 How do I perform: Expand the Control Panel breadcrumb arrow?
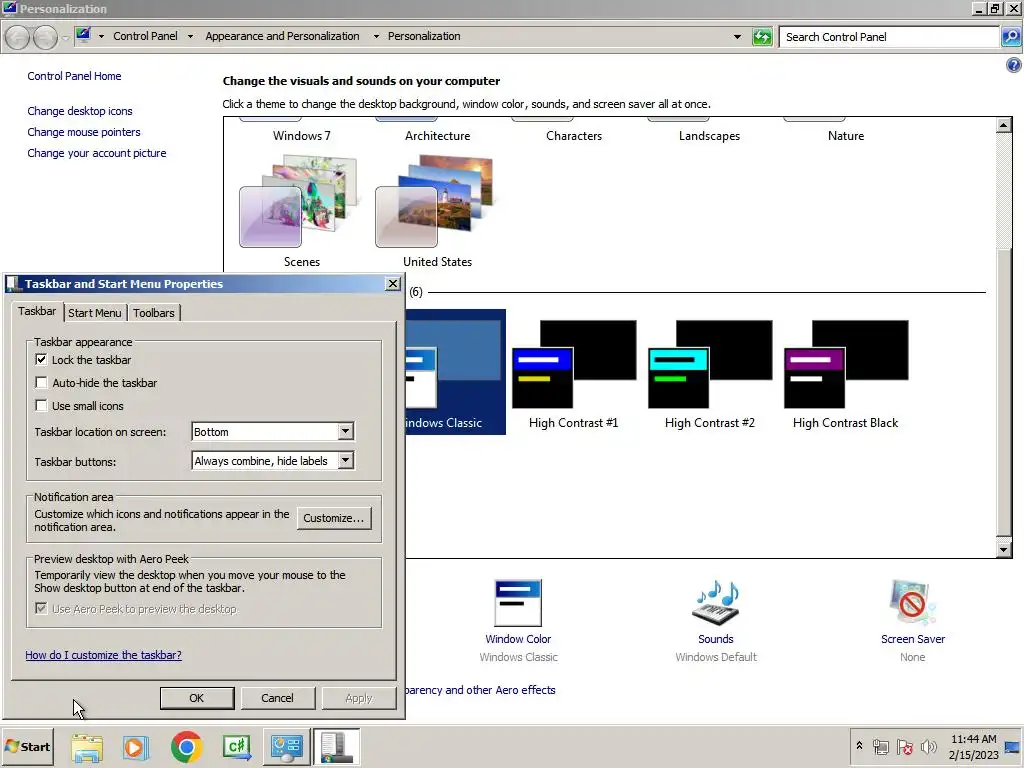pyautogui.click(x=190, y=37)
